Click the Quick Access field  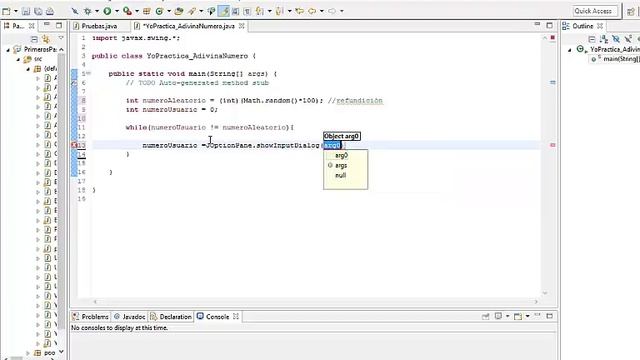[x=595, y=11]
